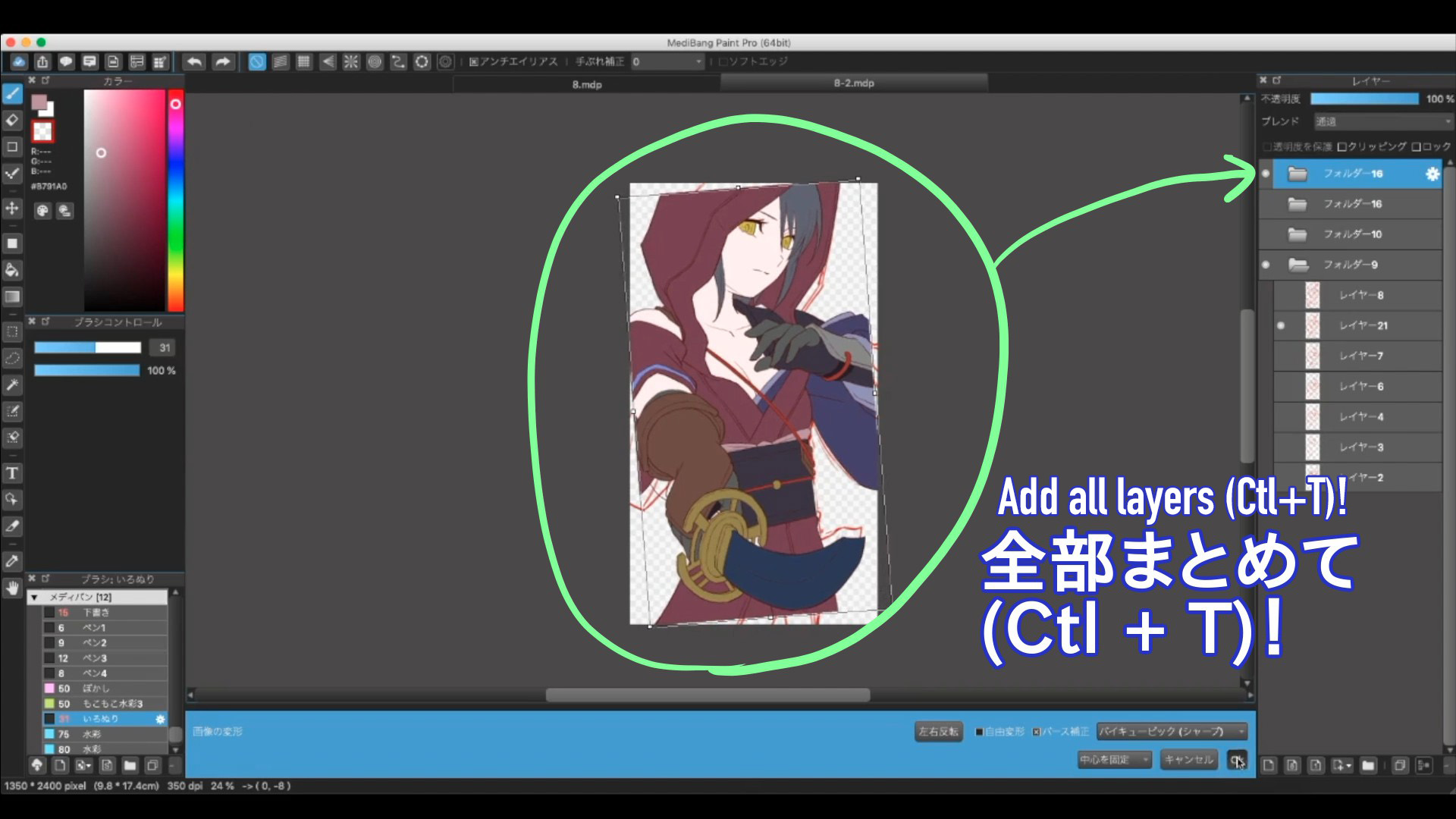Select the Eyedropper tool

click(12, 562)
